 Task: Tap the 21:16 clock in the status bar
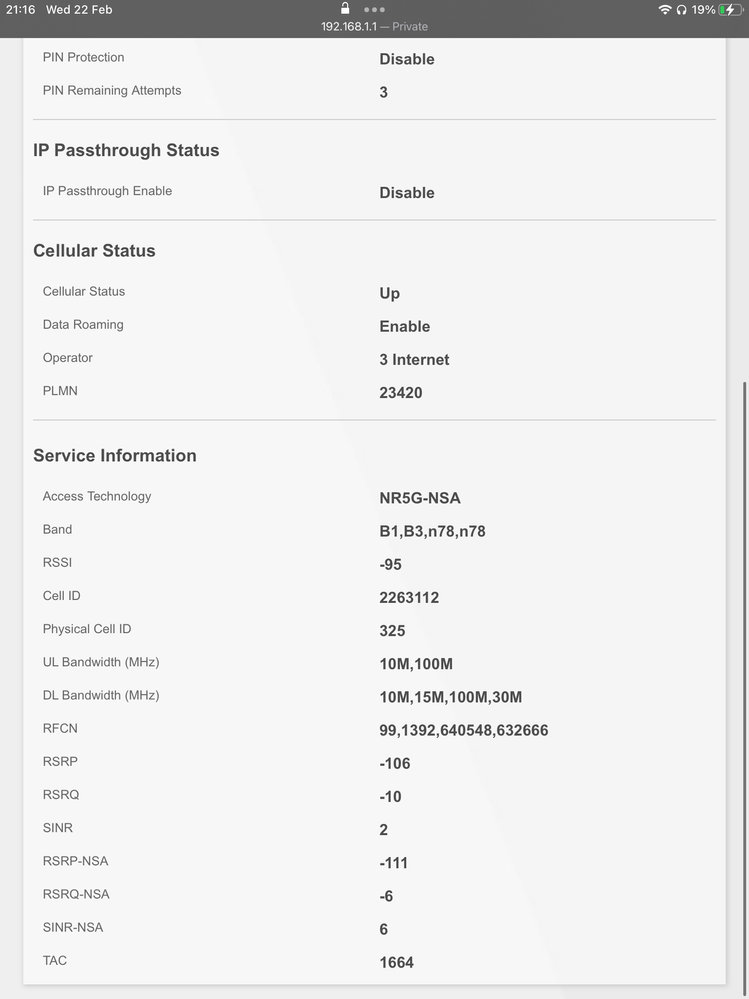(21, 10)
